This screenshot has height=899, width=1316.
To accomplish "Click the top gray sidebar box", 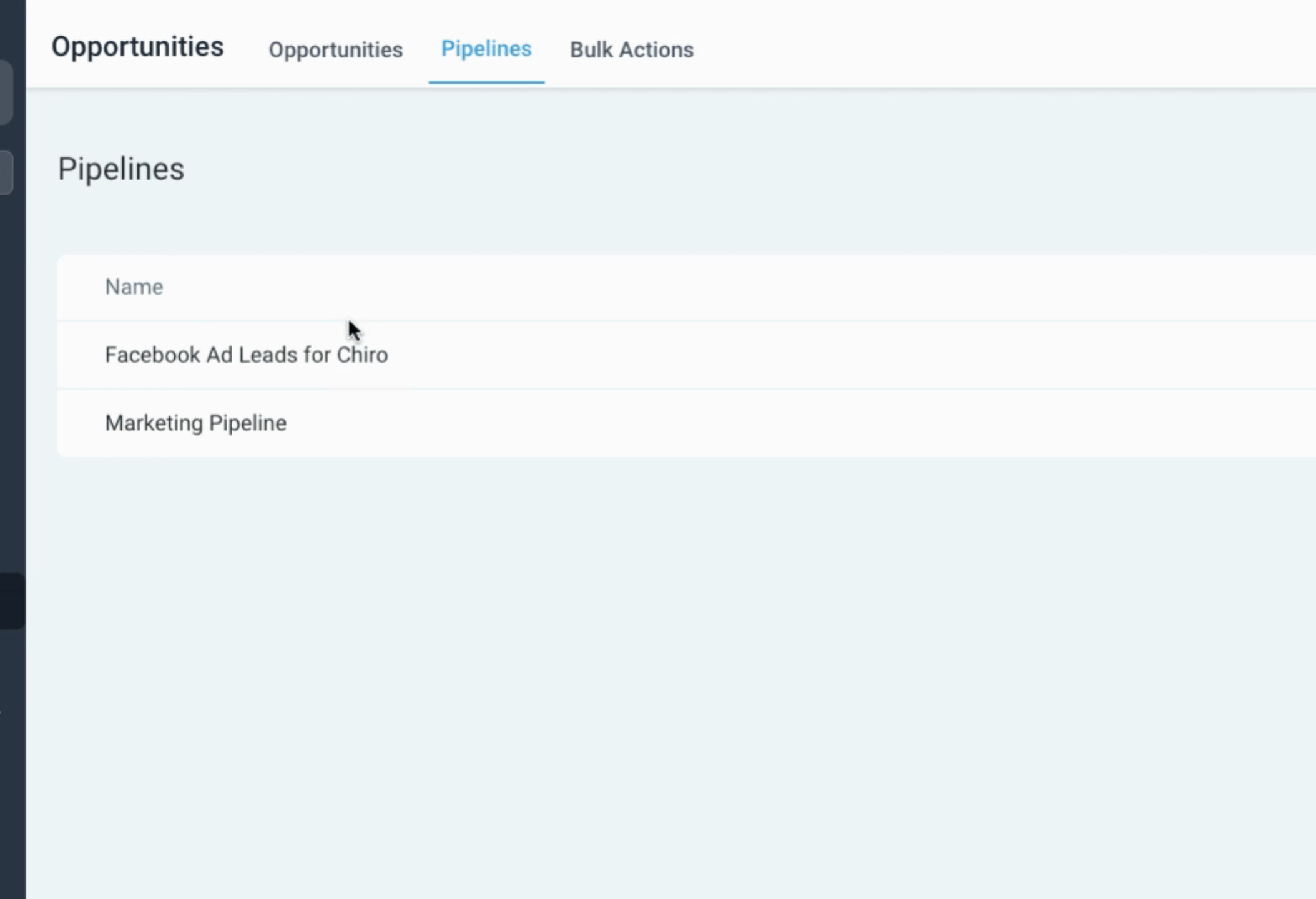I will (5, 92).
